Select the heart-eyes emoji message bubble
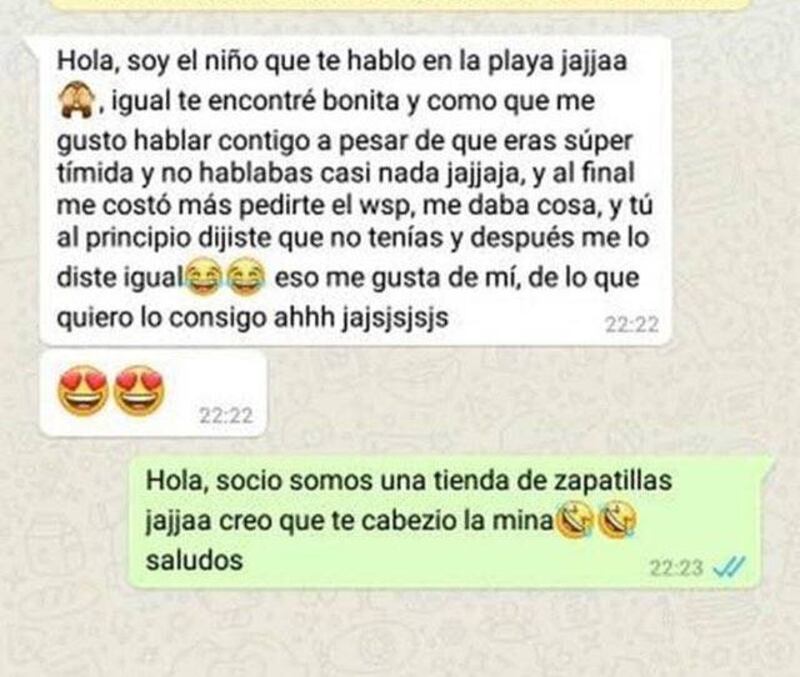The width and height of the screenshot is (800, 677). 153,393
